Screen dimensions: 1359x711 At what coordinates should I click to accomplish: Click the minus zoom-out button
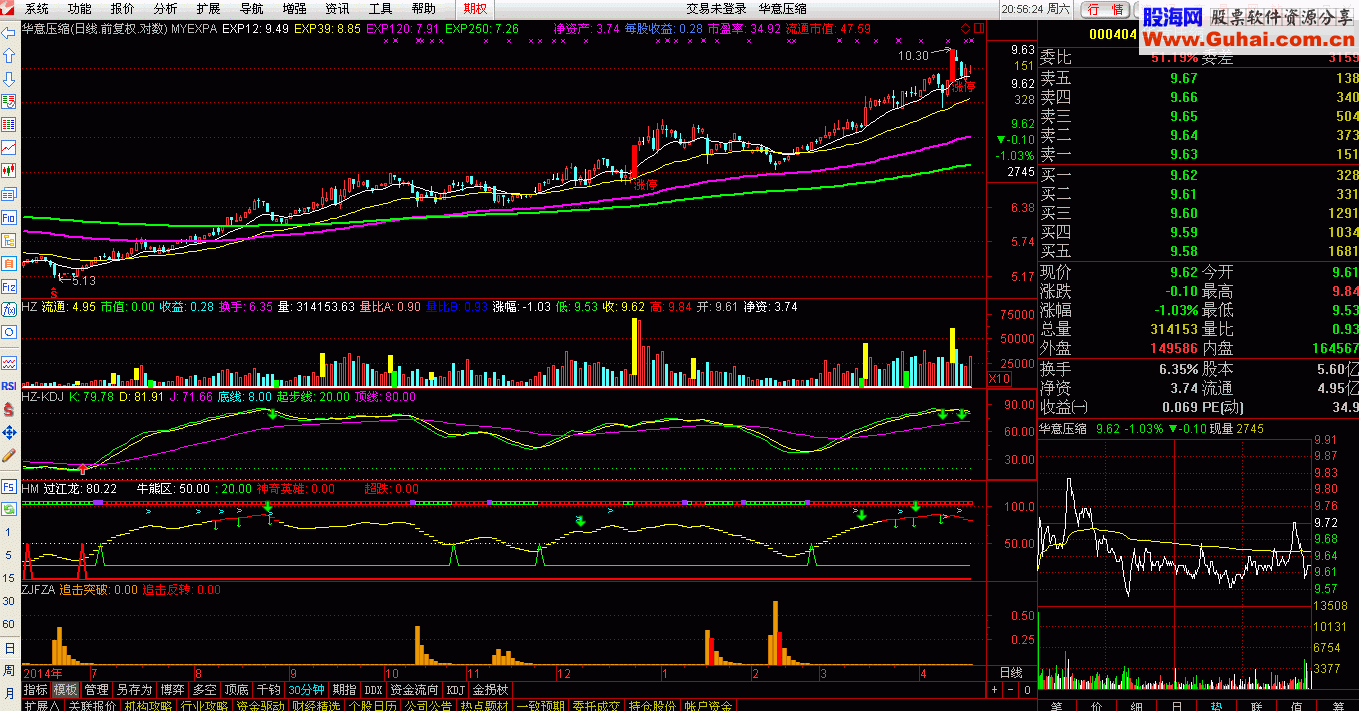click(1010, 690)
